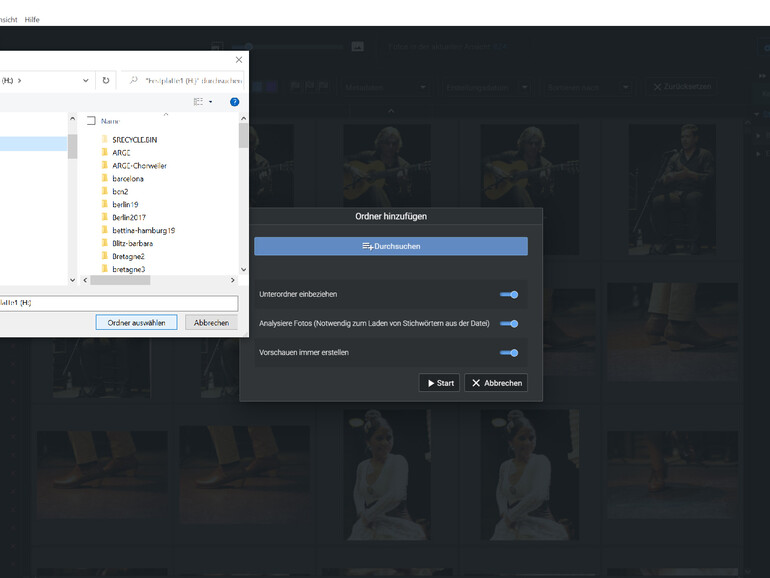Image resolution: width=770 pixels, height=578 pixels.
Task: Sort by the Name column header
Action: [110, 121]
